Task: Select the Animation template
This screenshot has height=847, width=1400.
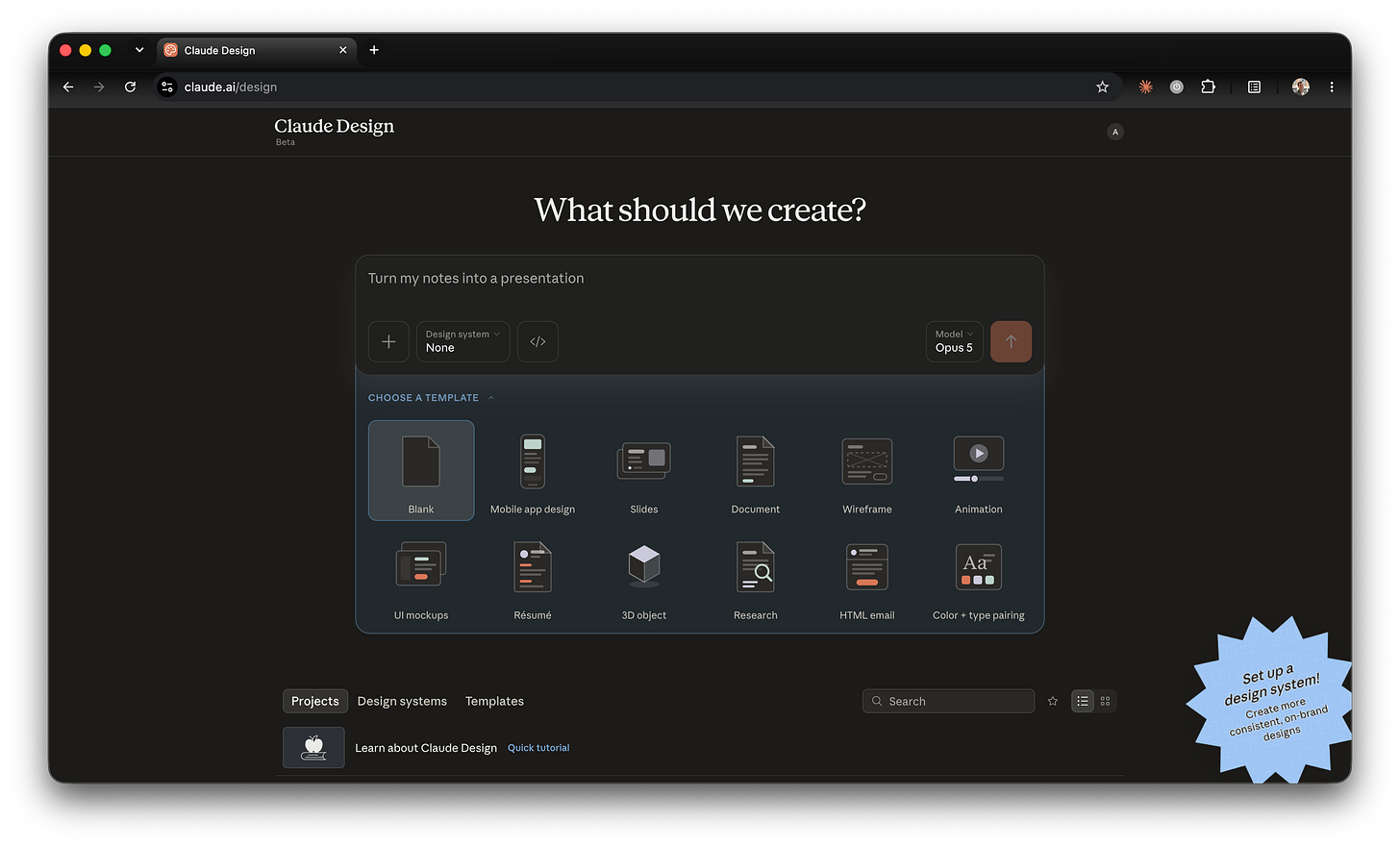Action: [979, 470]
